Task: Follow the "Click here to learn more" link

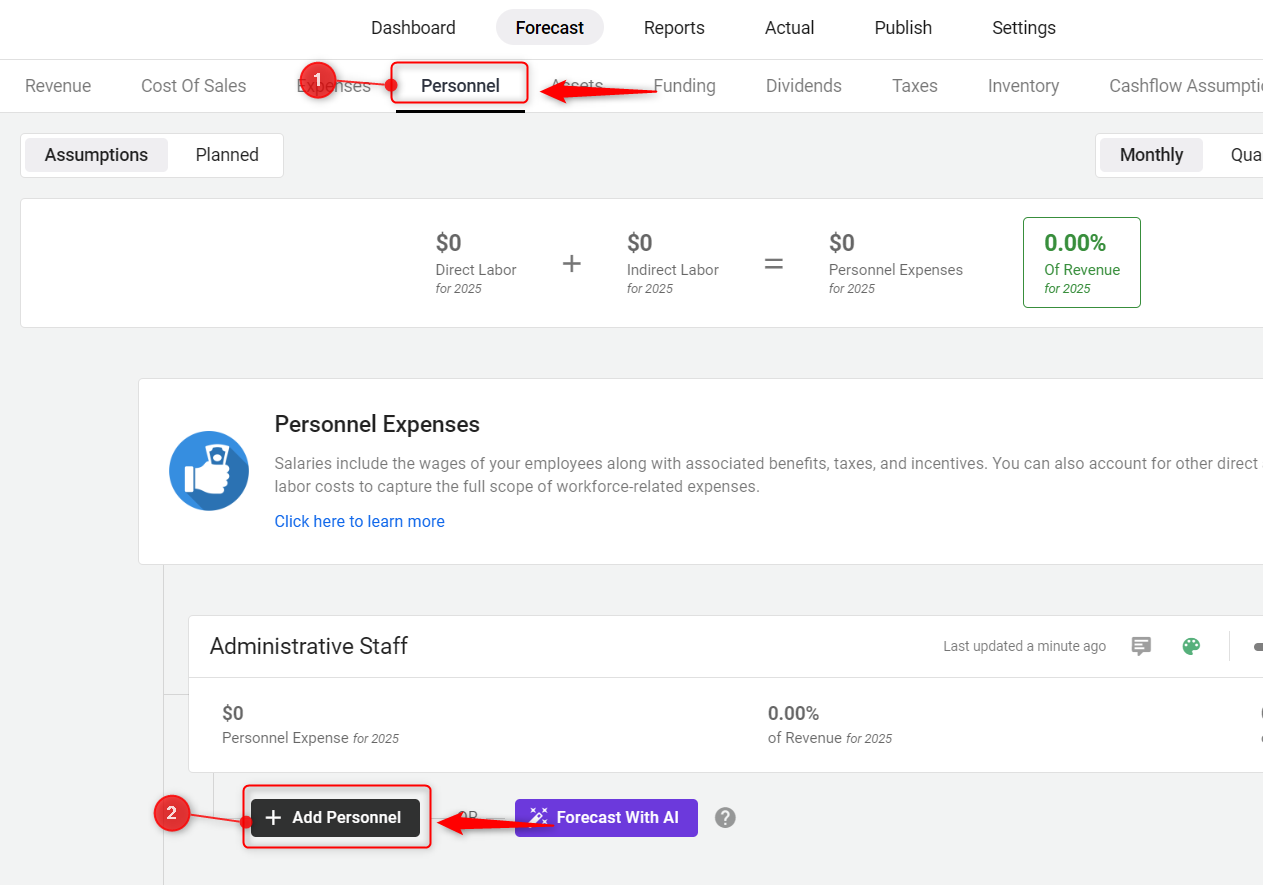Action: coord(359,521)
